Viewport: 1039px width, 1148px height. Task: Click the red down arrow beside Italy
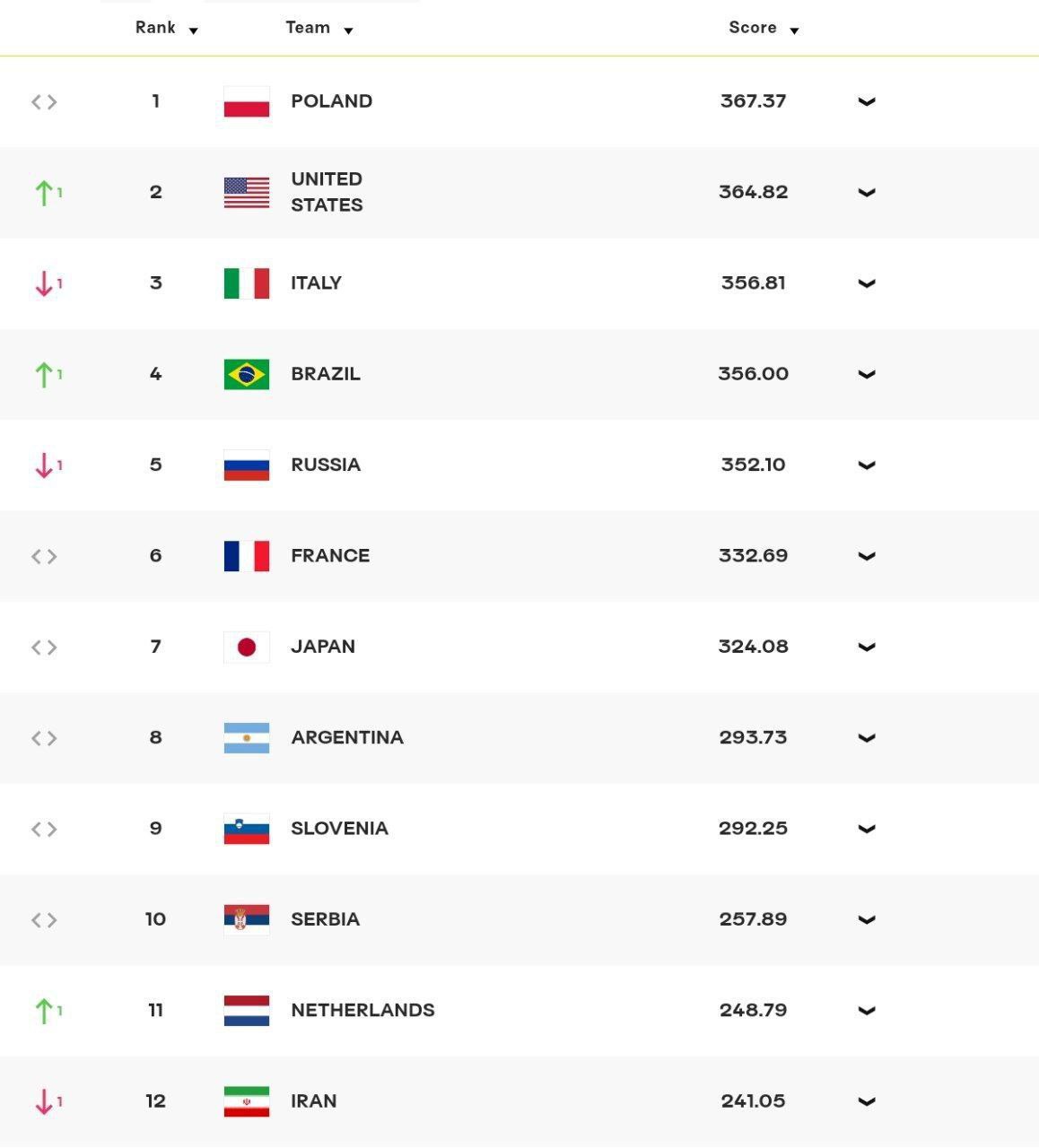tap(42, 284)
